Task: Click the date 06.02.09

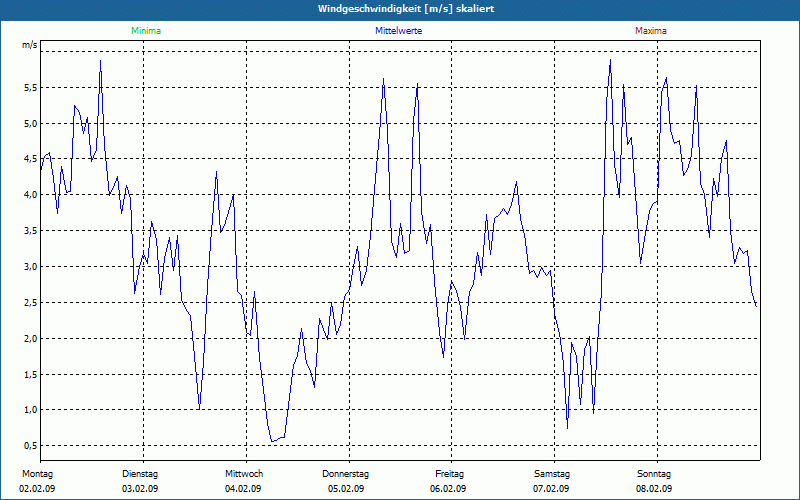Action: (448, 489)
